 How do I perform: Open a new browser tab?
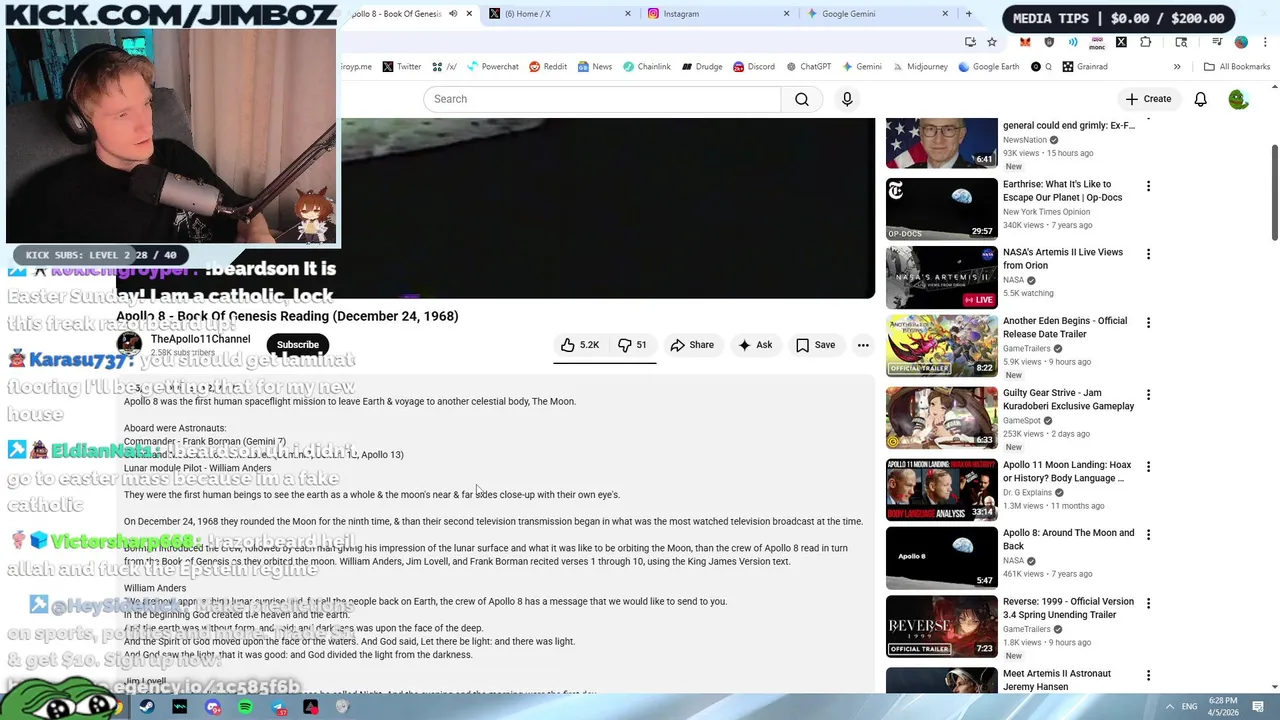click(968, 14)
